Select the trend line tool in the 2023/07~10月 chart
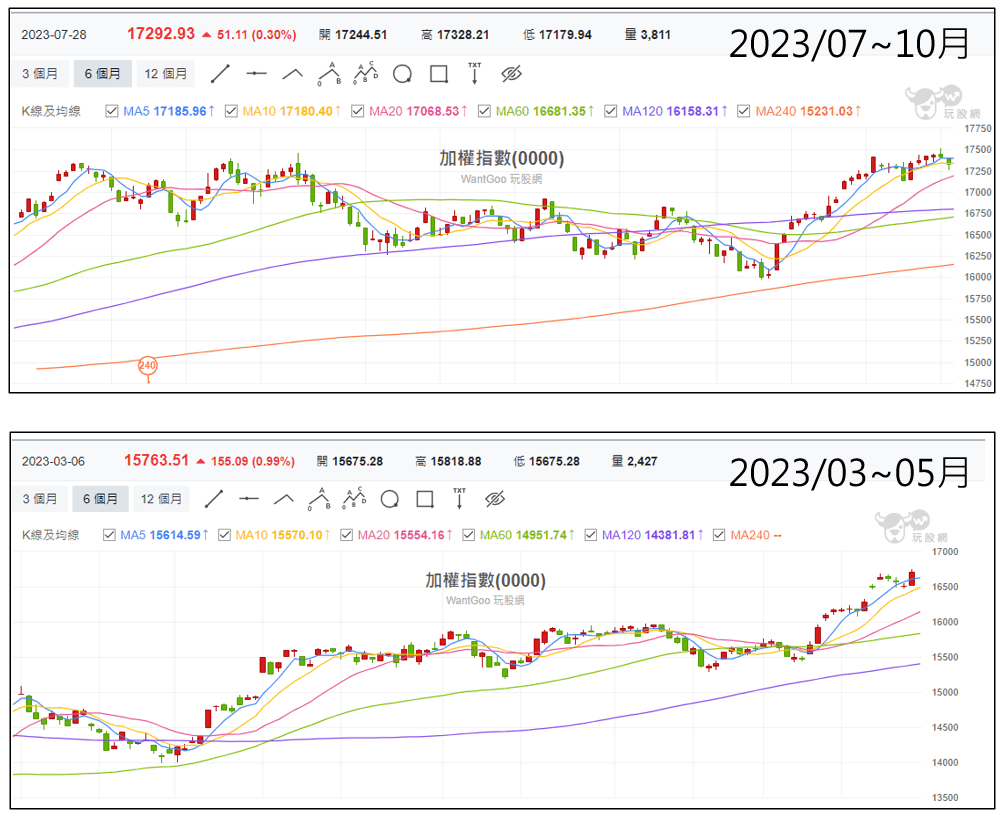Screen dimensions: 1002x818 pos(221,73)
